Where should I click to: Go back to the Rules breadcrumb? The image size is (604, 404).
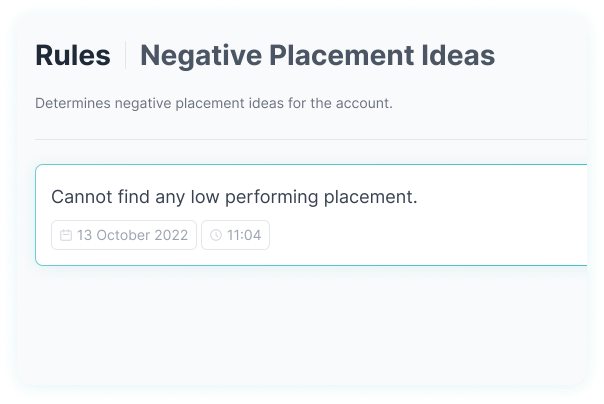point(73,55)
